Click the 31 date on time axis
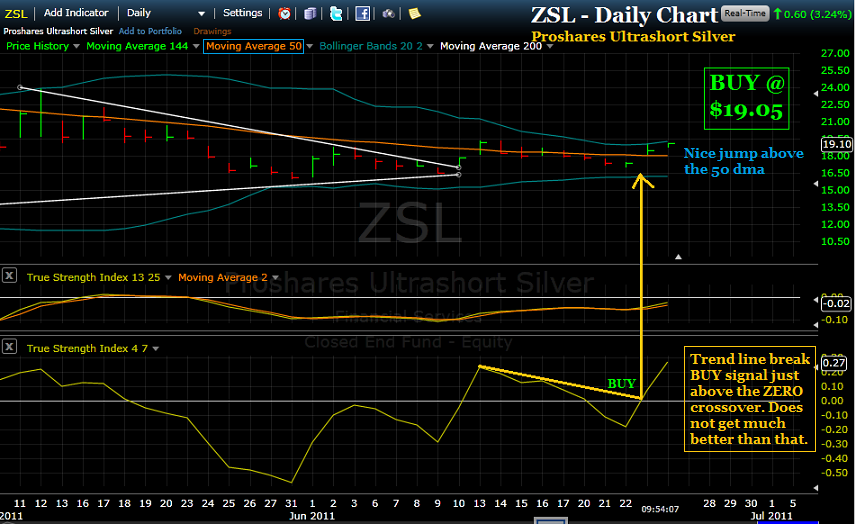Screen dimensions: 856x524 coord(291,503)
